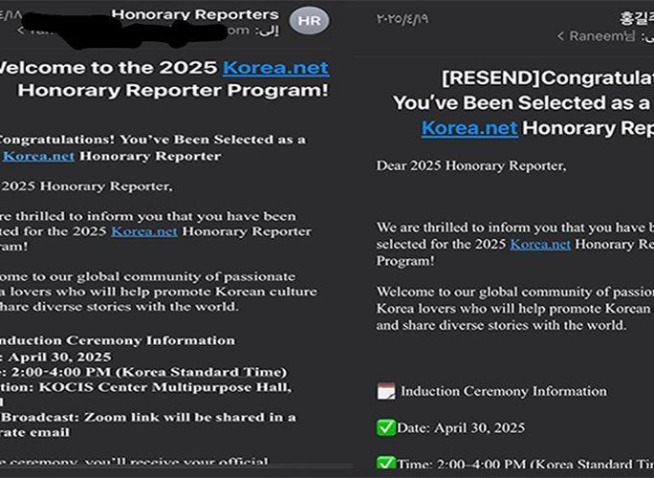
Task: Click "and share diverse stories with the world." right email
Action: tap(501, 325)
